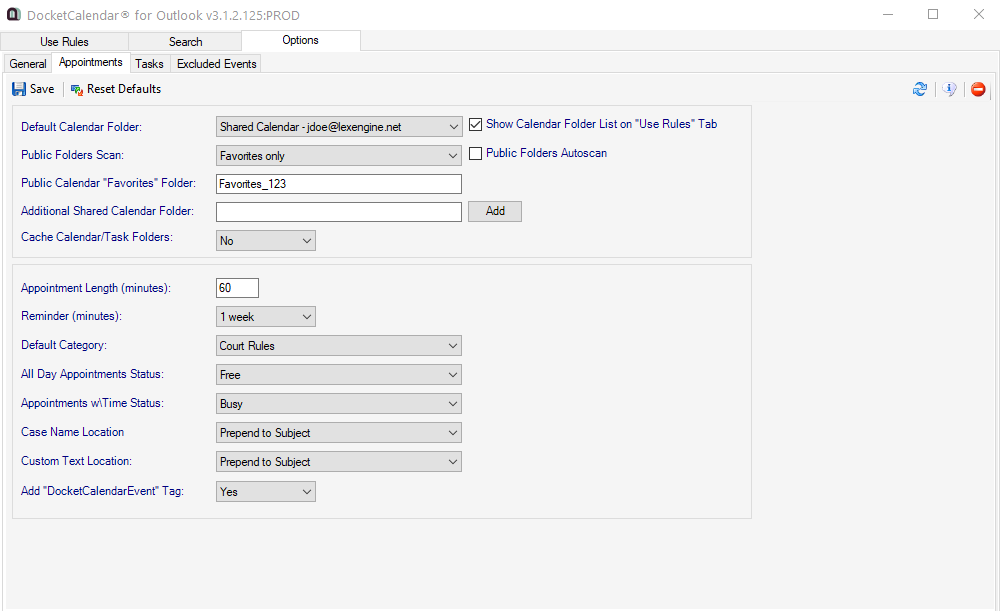Open the Reminder minutes dropdown
The image size is (1000, 611).
[x=266, y=317]
